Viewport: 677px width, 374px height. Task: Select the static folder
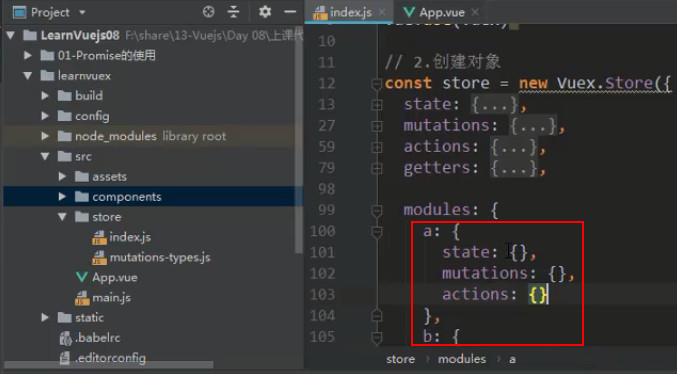point(89,317)
